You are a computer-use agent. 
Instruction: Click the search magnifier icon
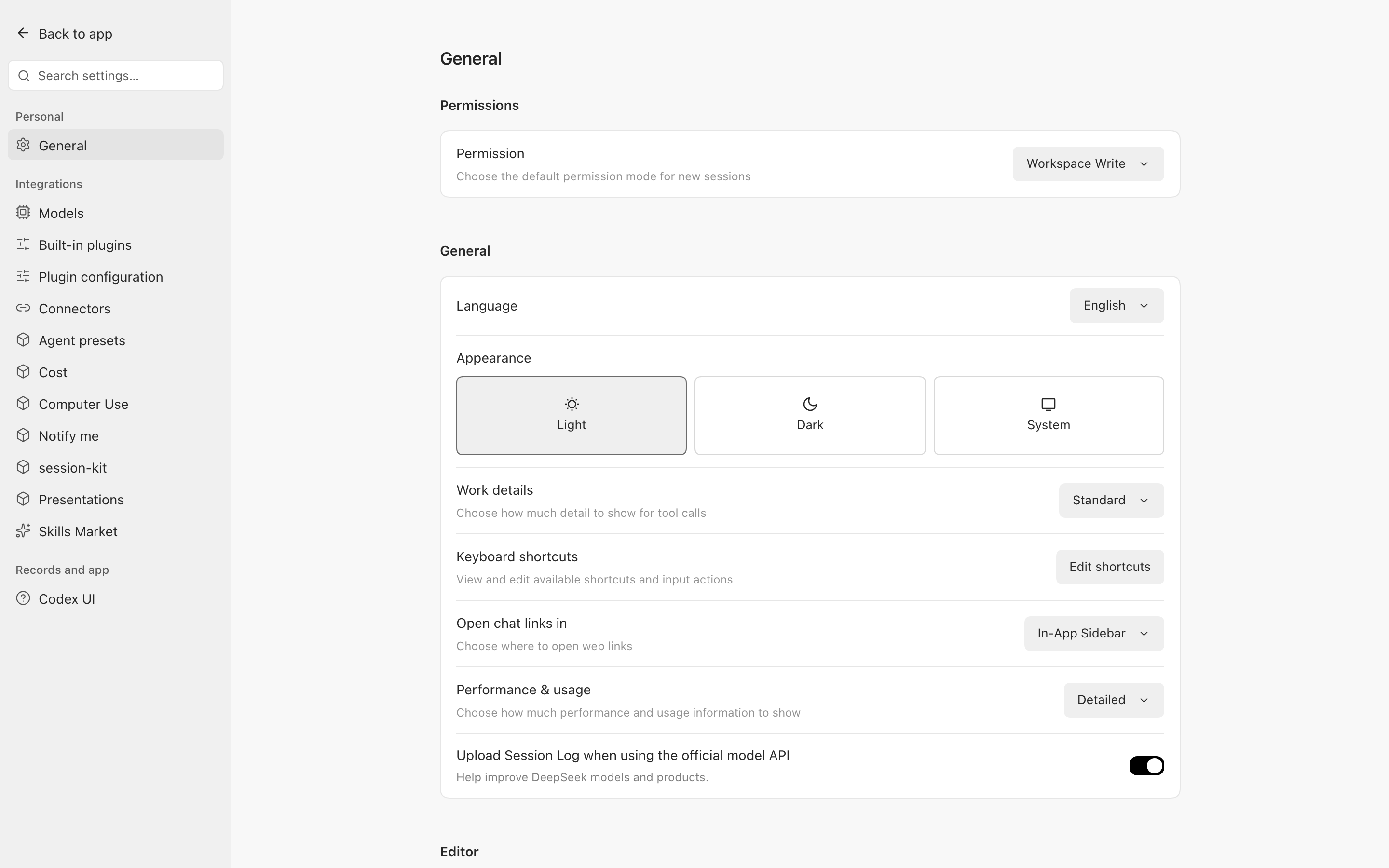tap(24, 76)
